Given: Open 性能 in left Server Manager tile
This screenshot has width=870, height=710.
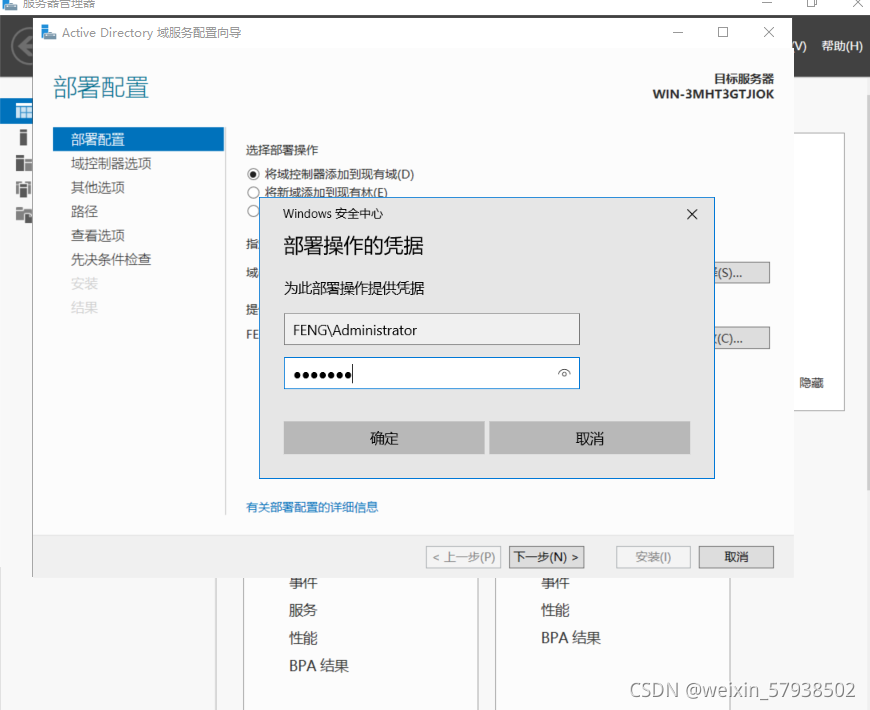Looking at the screenshot, I should point(303,638).
